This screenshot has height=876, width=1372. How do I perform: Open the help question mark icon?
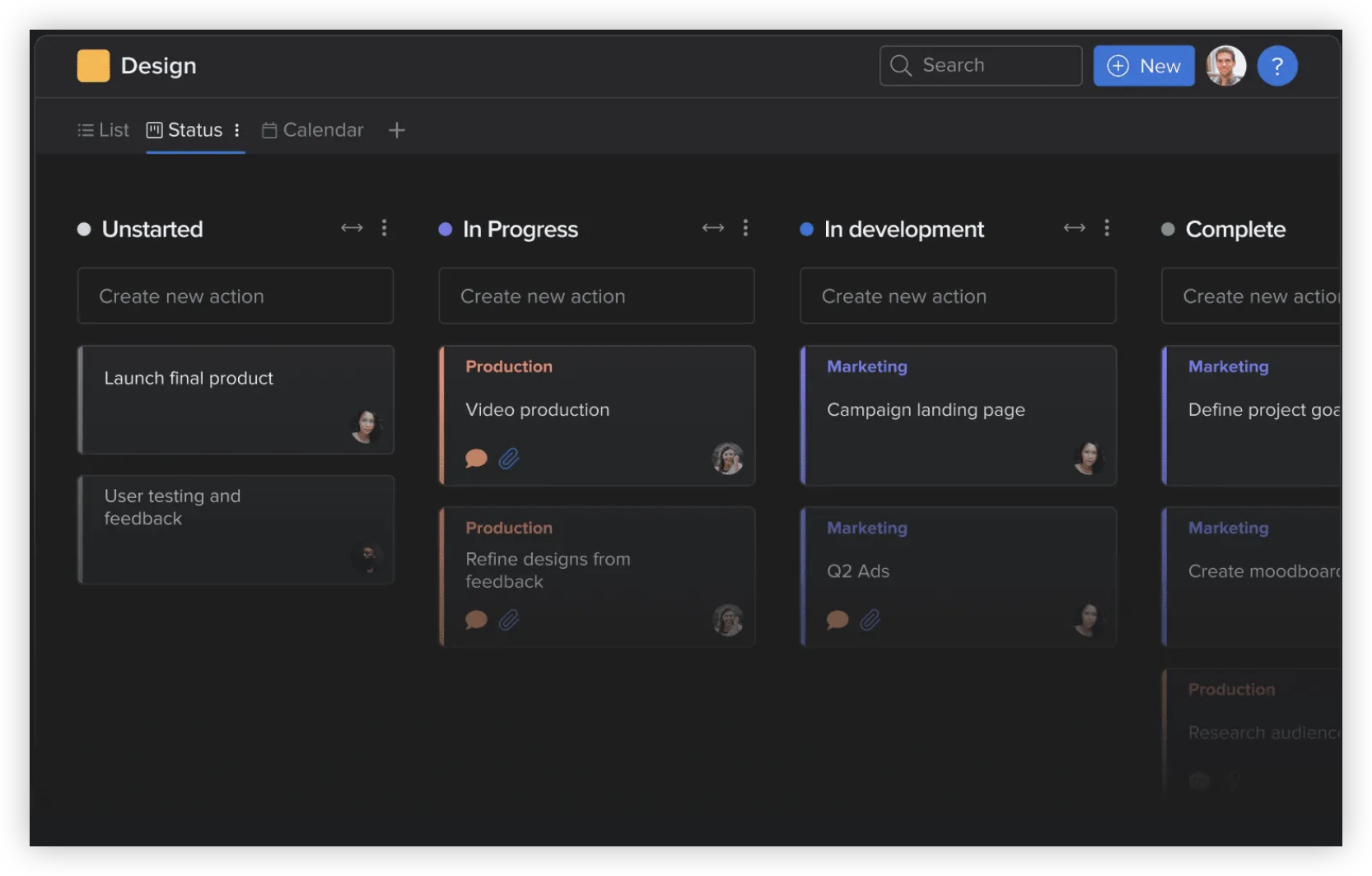[1276, 66]
